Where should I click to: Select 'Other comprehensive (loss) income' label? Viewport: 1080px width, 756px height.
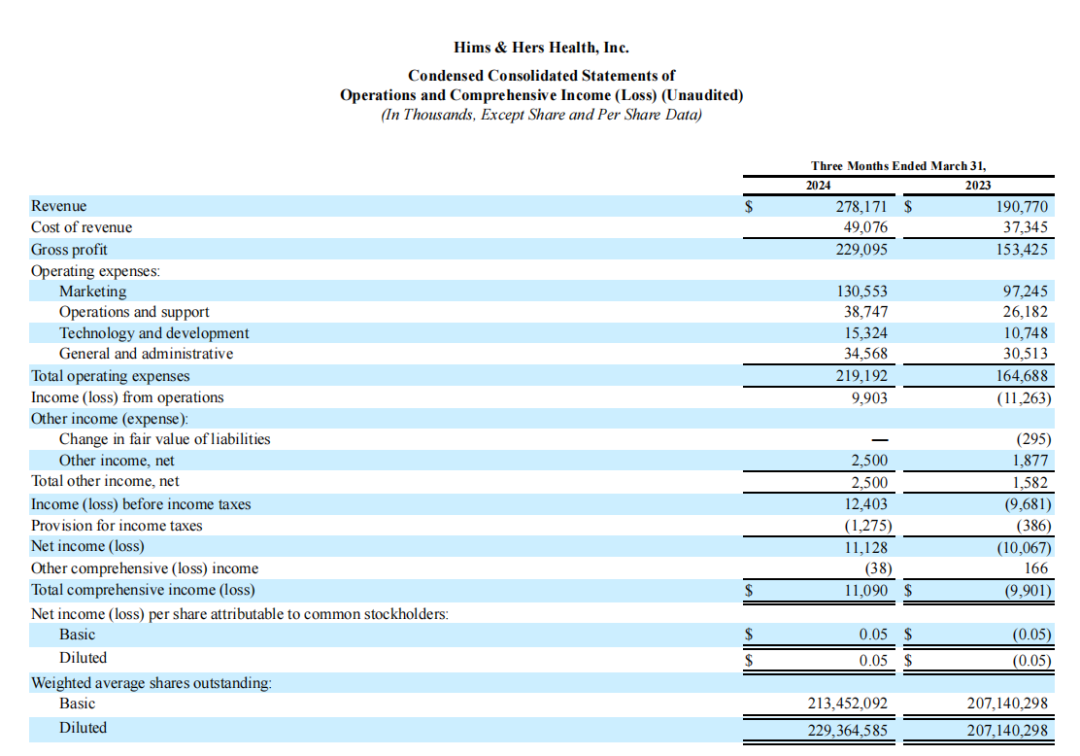point(145,568)
